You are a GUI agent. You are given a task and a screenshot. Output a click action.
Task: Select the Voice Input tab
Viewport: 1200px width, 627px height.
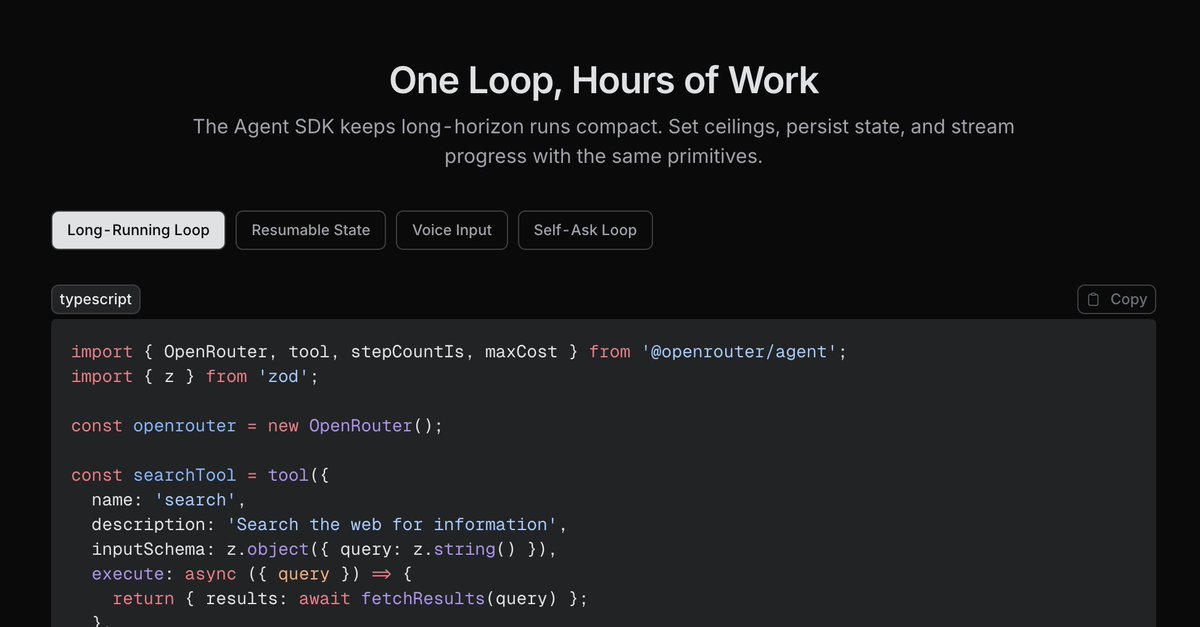click(452, 230)
